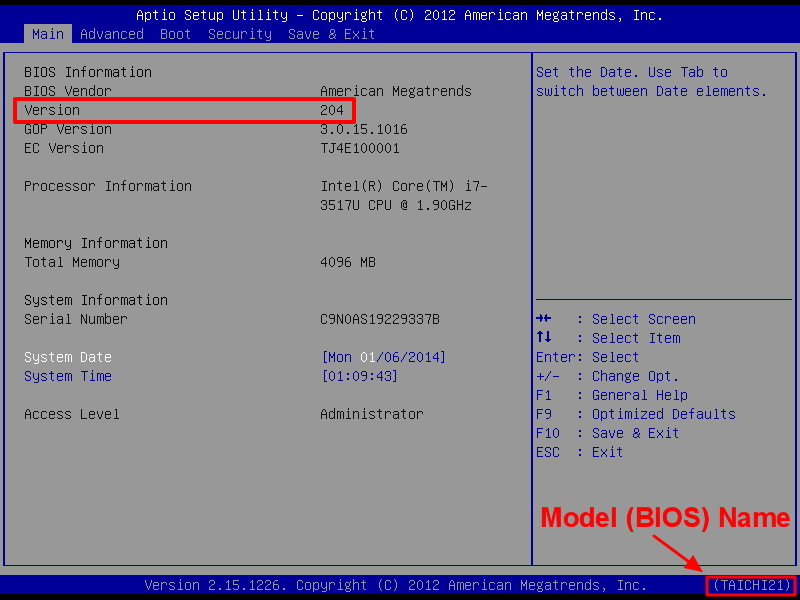Viewport: 800px width, 600px height.
Task: Click the System Date label
Action: 68,357
